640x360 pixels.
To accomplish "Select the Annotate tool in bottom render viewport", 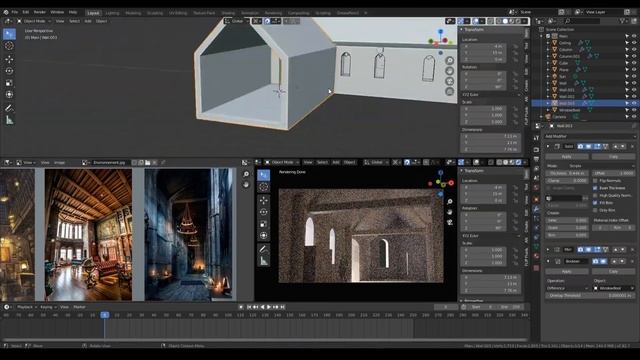I will (x=264, y=249).
